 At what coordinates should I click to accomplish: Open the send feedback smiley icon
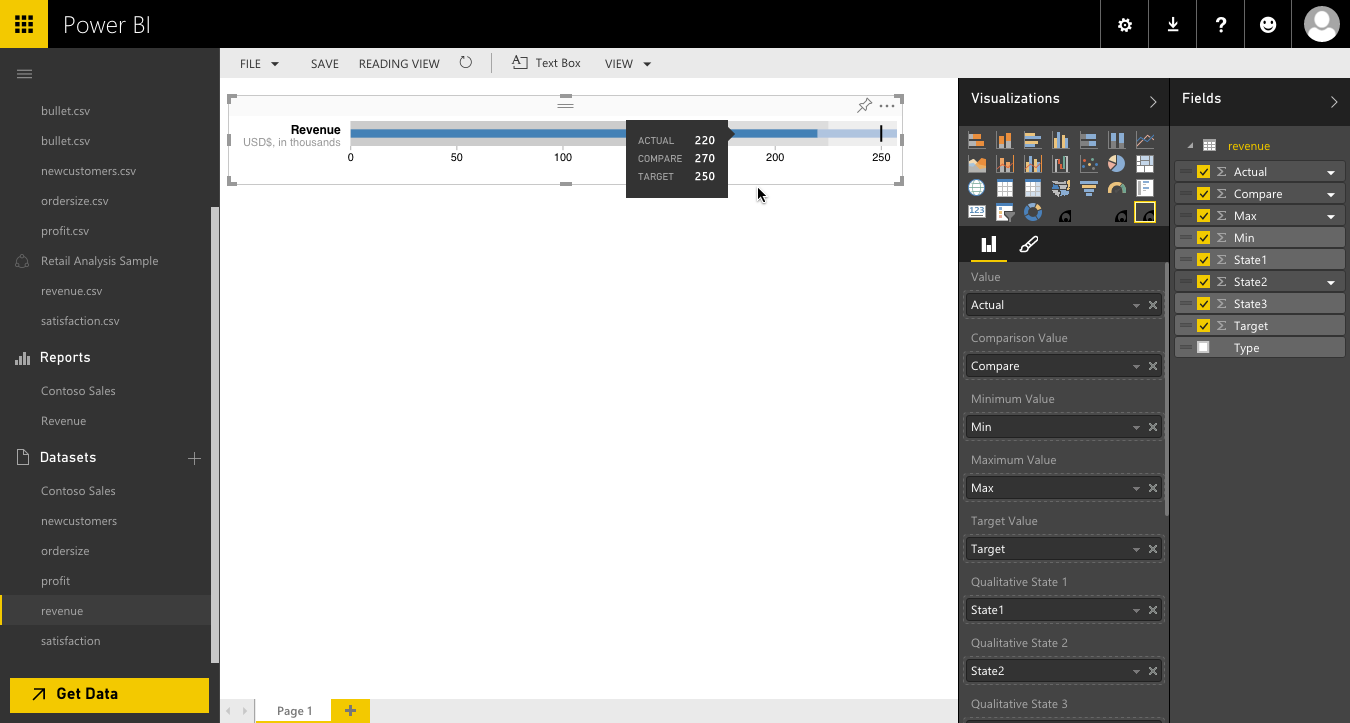pyautogui.click(x=1268, y=24)
